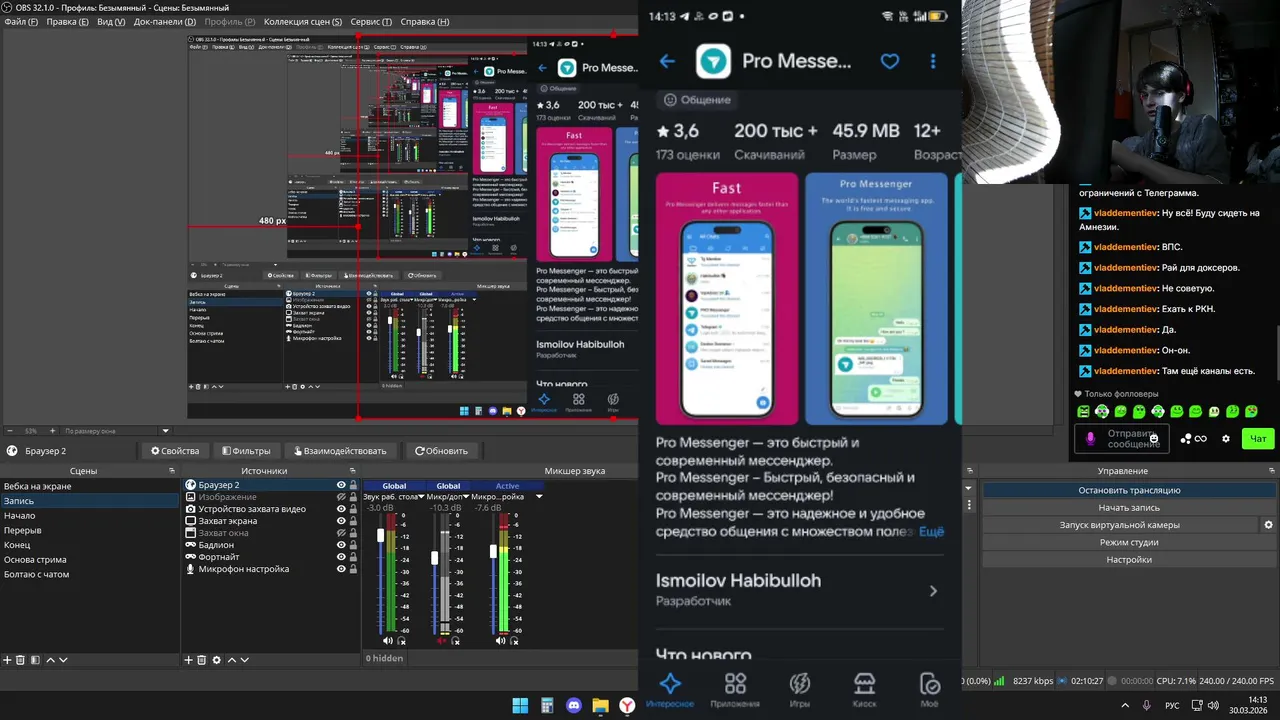
Task: Open Микр/доп channel dropdown arrow
Action: pyautogui.click(x=466, y=497)
